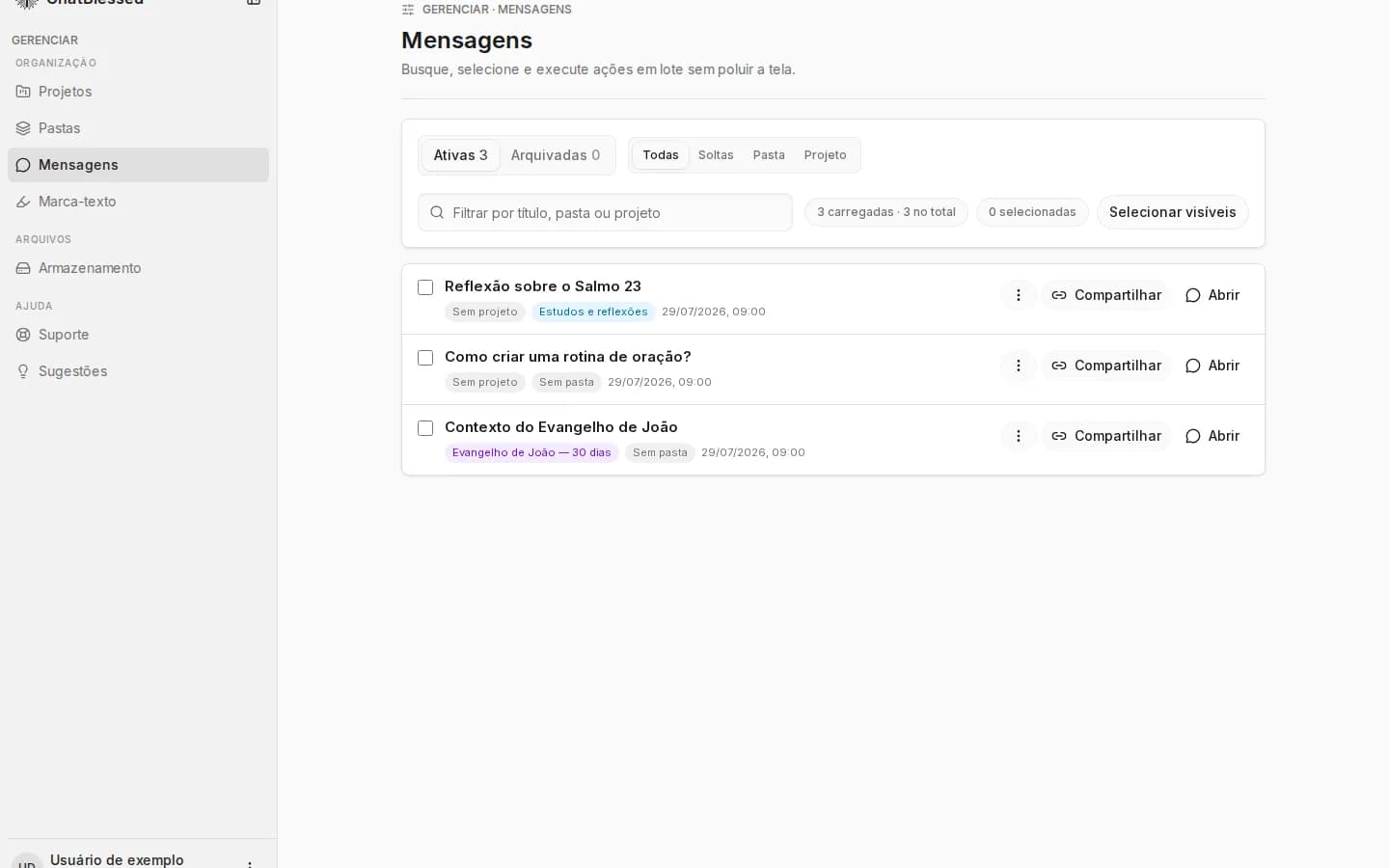This screenshot has height=868, width=1389.
Task: Click the title Reflexão sobre o Salmo 23
Action: [543, 286]
